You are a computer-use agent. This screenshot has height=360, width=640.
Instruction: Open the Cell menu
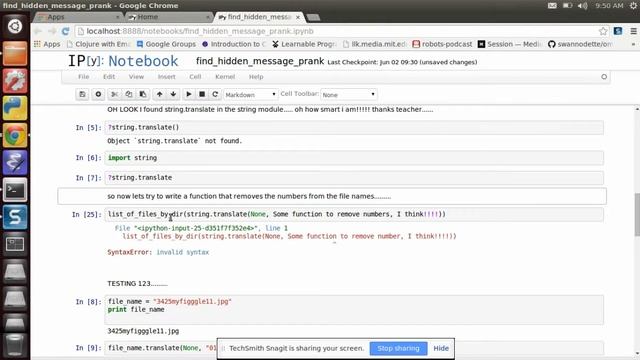(195, 77)
